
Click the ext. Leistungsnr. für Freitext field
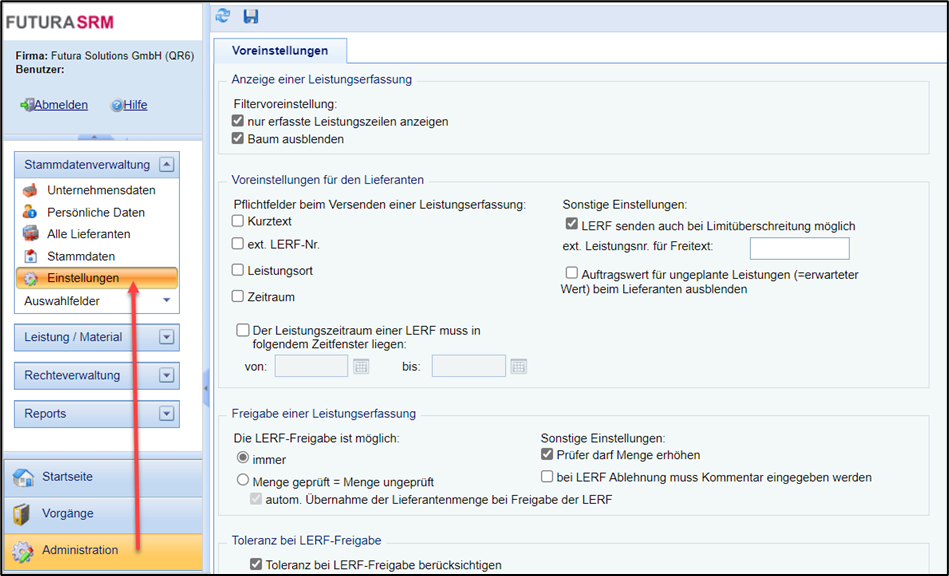tap(799, 248)
